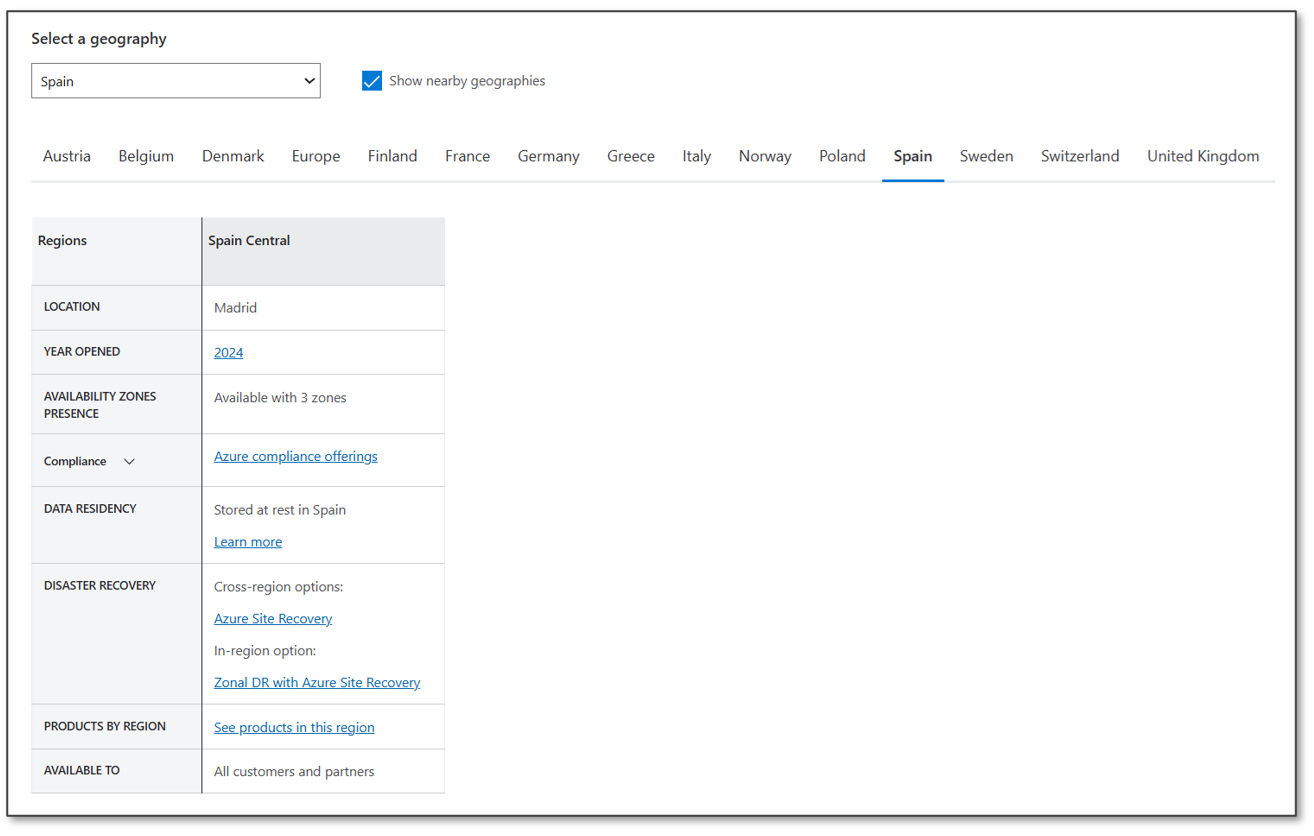Click Cross-region options text

(279, 587)
